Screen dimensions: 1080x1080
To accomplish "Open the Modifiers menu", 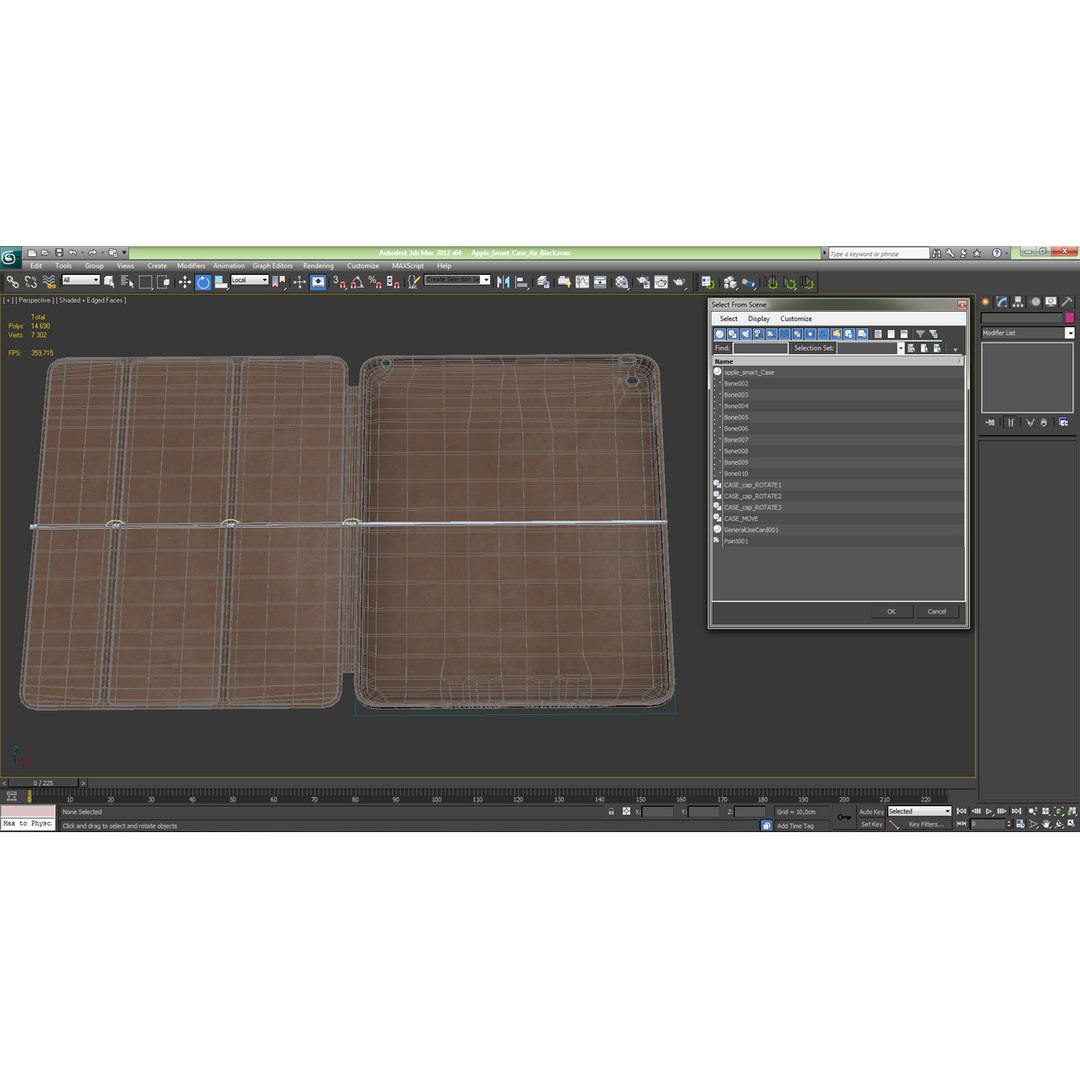I will tap(191, 266).
